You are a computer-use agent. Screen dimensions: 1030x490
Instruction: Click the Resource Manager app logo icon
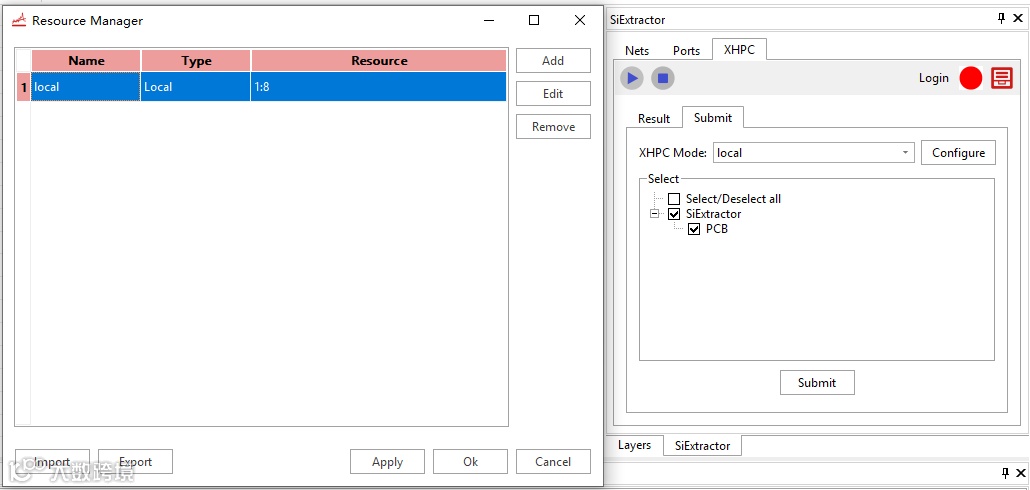point(18,20)
